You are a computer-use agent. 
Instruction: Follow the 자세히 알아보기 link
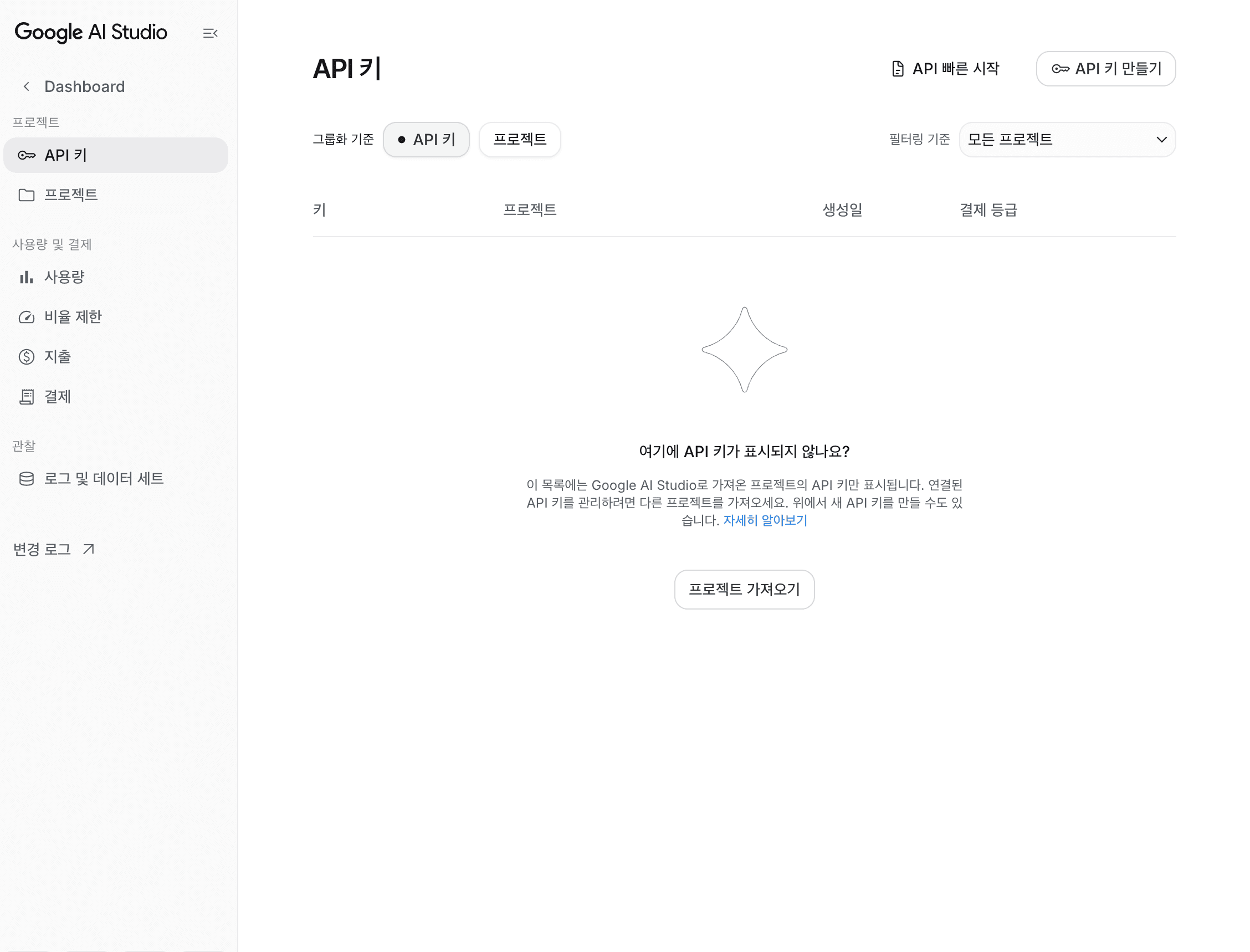tap(765, 520)
